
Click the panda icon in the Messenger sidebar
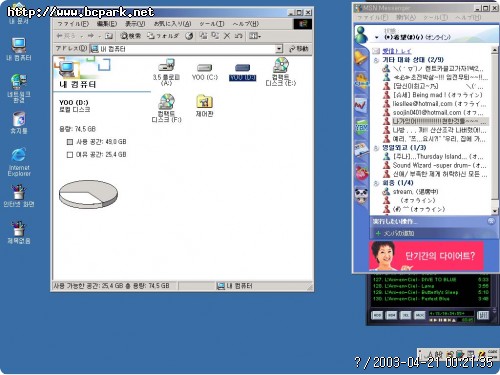(361, 196)
